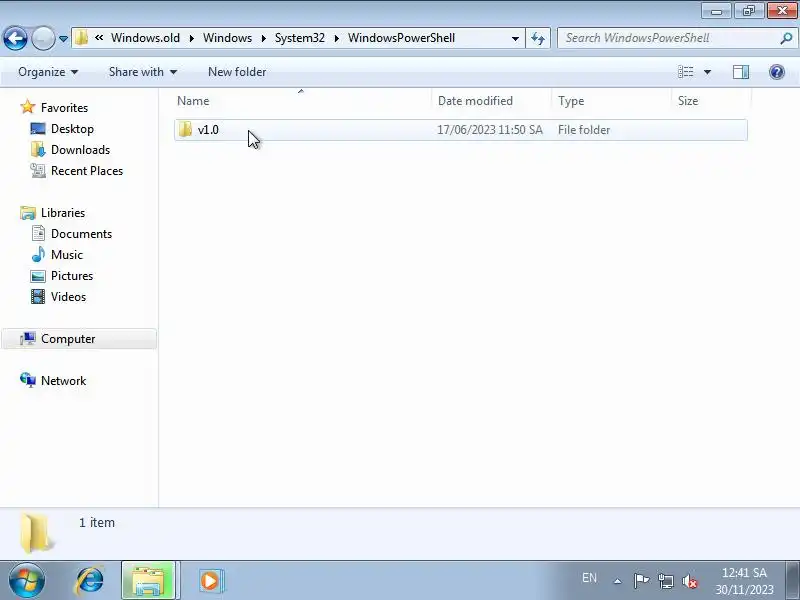This screenshot has width=800, height=600.
Task: Sort by the Name column header
Action: (x=302, y=101)
